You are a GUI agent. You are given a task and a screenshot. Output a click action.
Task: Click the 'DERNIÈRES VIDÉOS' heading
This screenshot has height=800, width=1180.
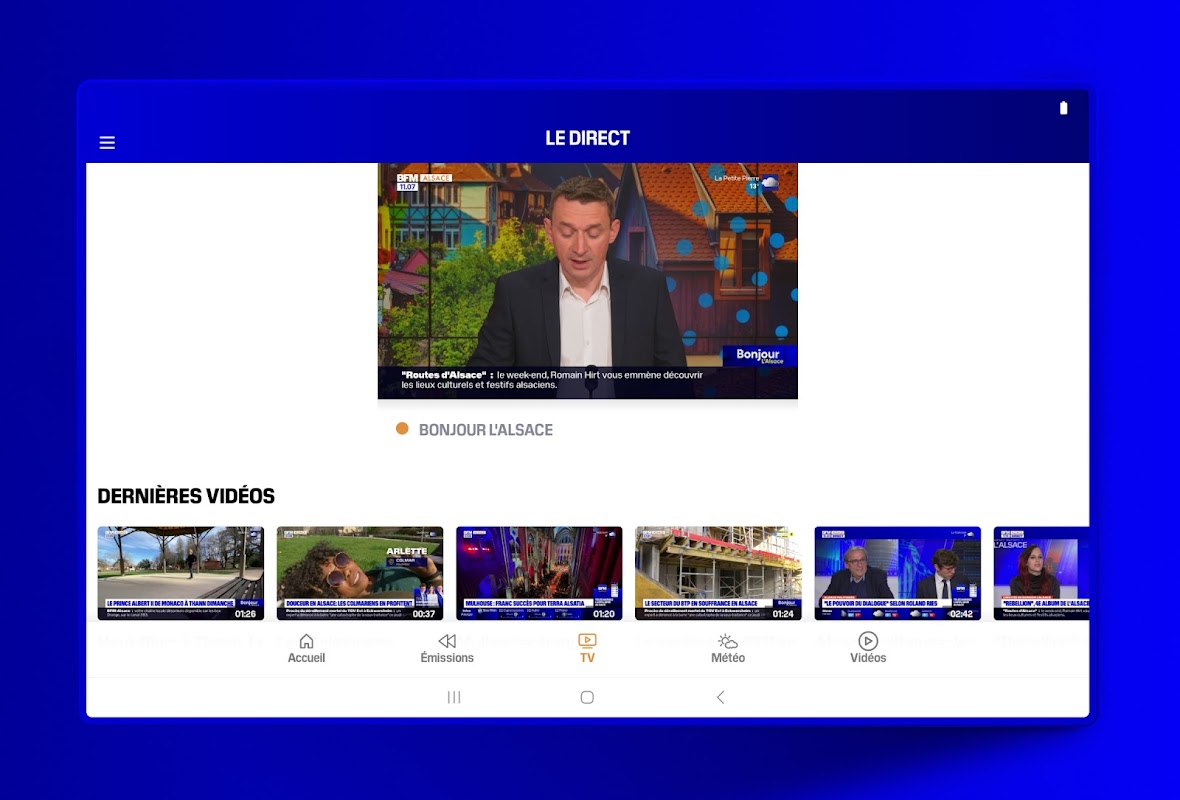(x=186, y=496)
